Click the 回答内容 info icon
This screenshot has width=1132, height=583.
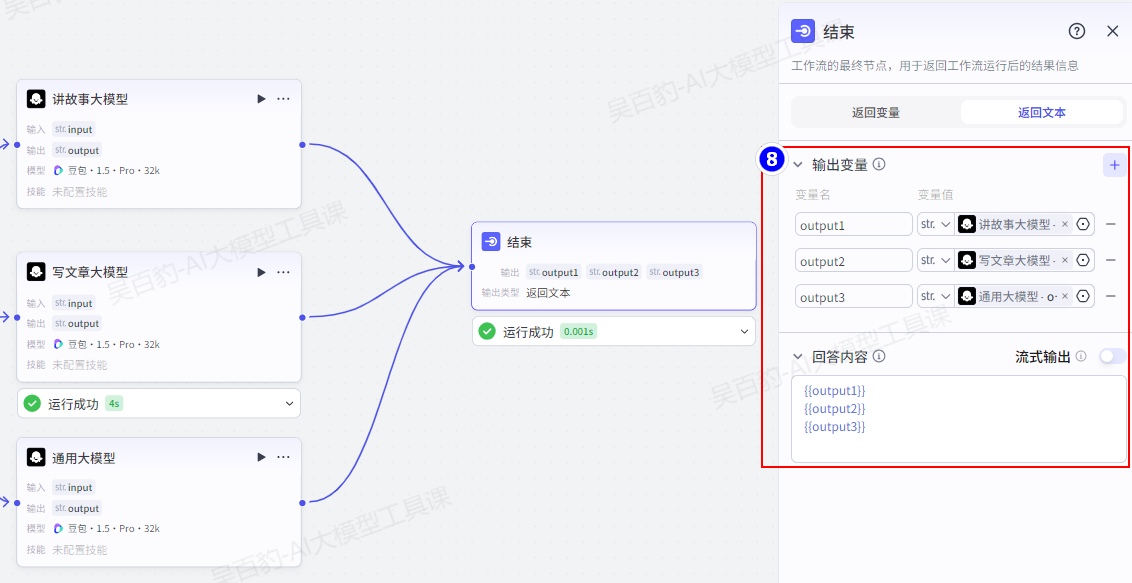(x=879, y=356)
